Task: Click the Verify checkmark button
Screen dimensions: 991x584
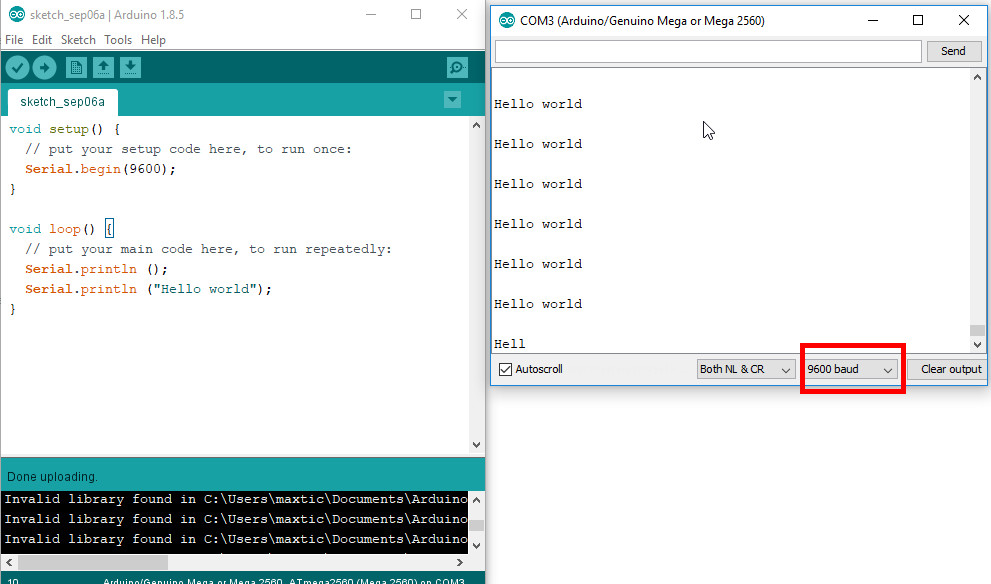Action: (18, 68)
